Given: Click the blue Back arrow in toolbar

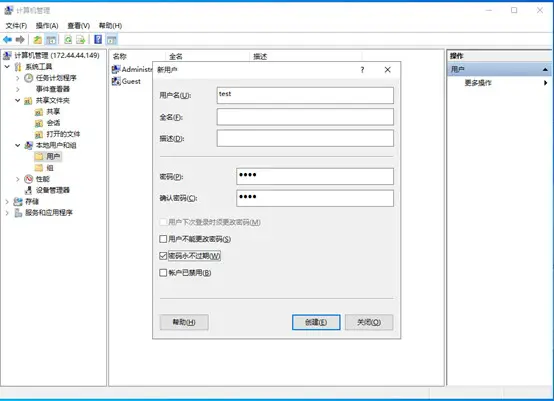Looking at the screenshot, I should tap(7, 40).
